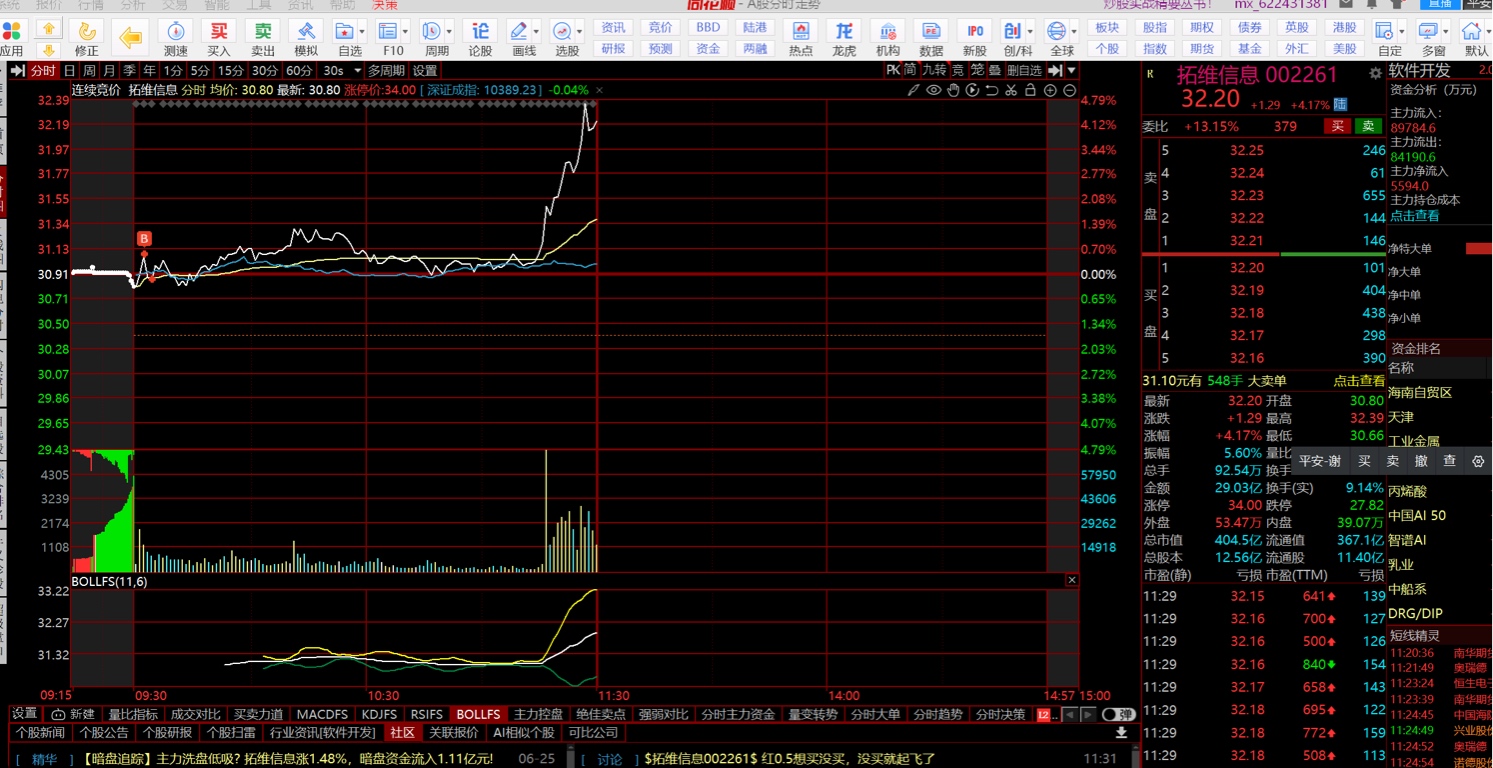This screenshot has height=768, width=1493.
Task: Click the undo arrow on chart toolbar
Action: tap(991, 90)
